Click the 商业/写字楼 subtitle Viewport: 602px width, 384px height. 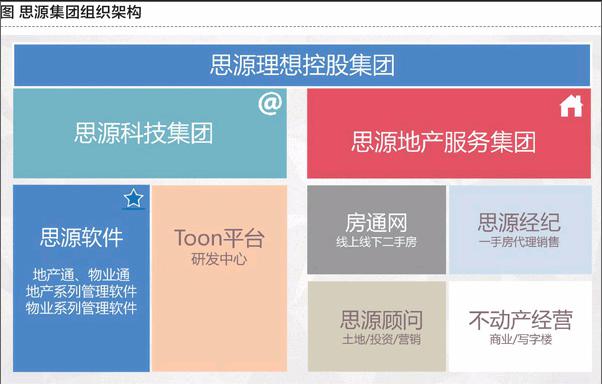[521, 339]
